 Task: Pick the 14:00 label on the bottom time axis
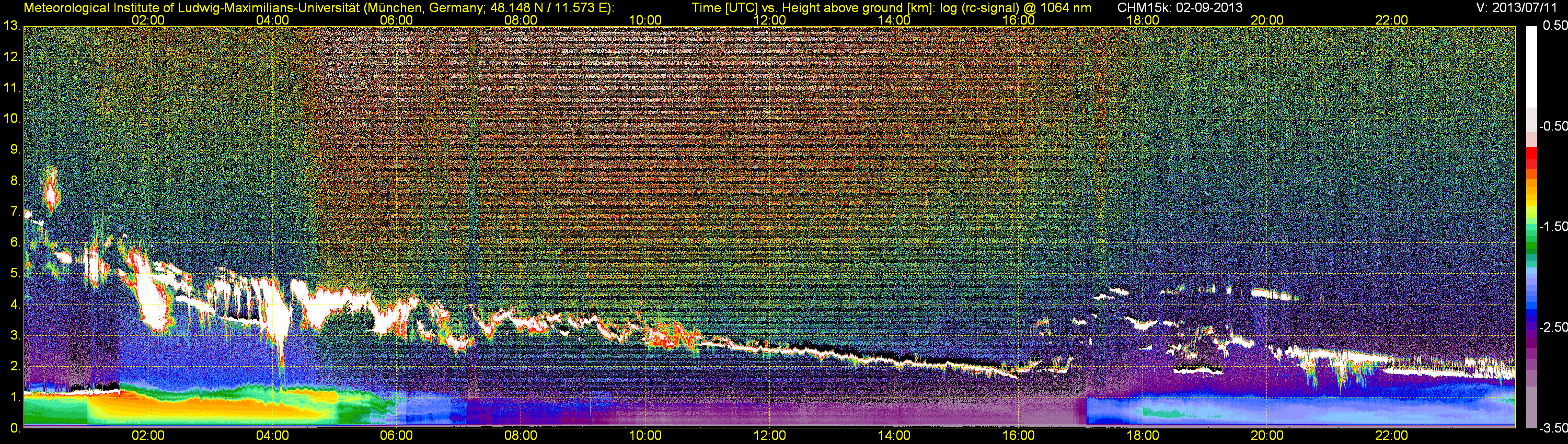point(894,436)
